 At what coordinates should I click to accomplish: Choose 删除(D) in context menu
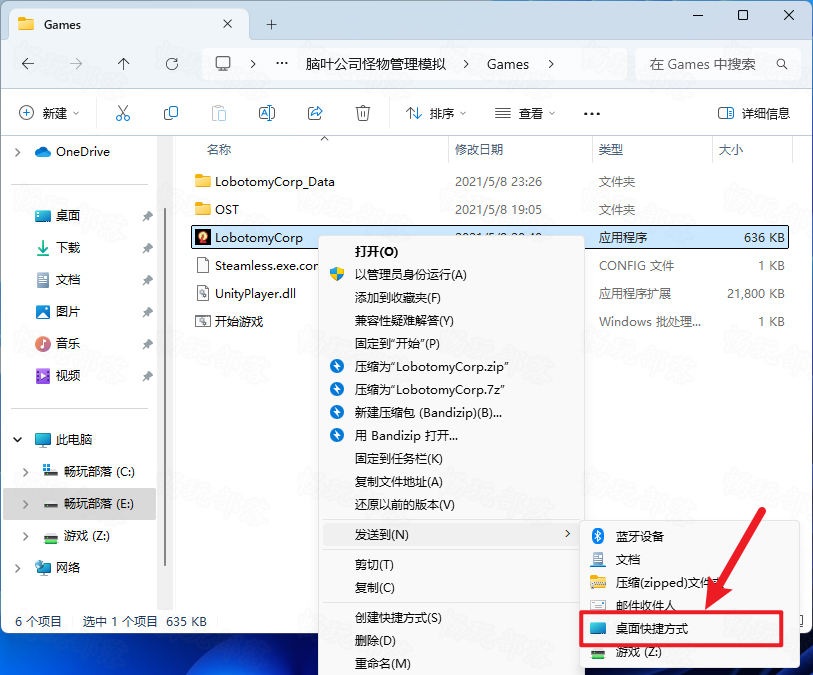coord(451,641)
